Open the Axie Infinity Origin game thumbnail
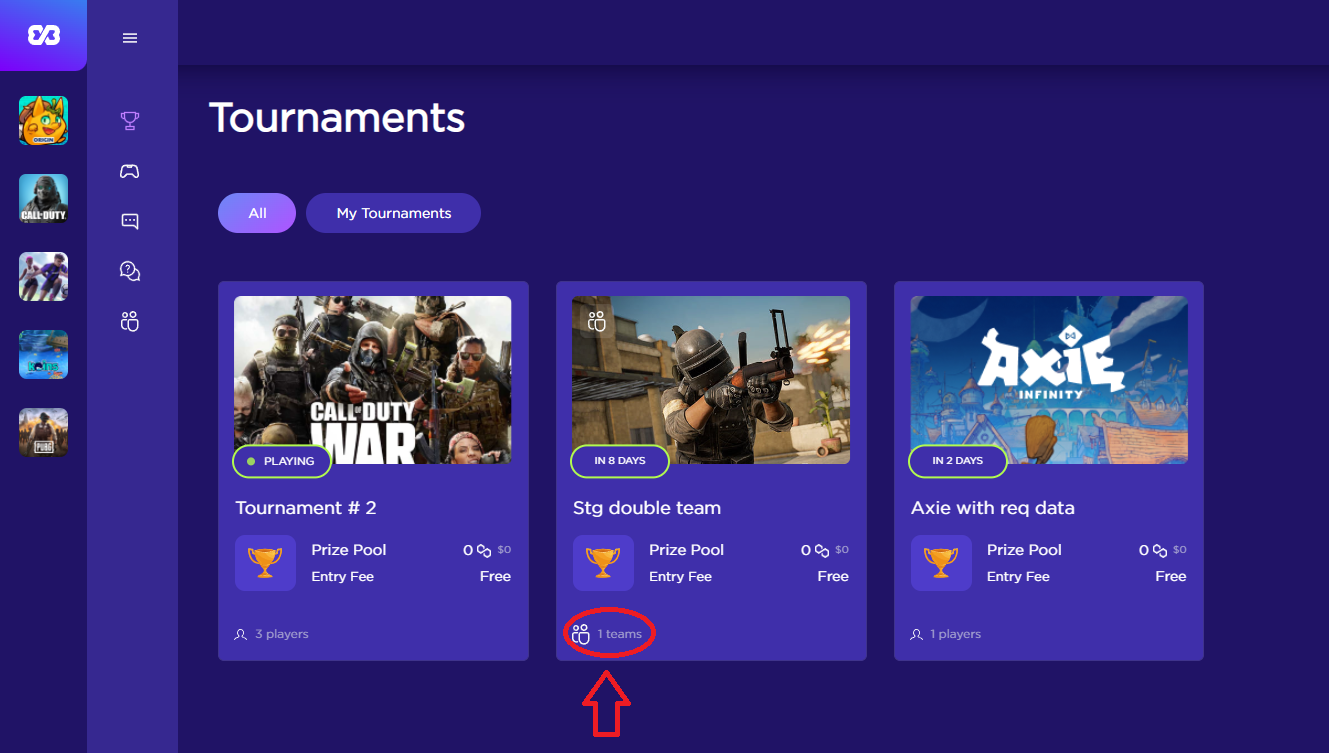Screen dimensions: 1329x753 pos(43,120)
